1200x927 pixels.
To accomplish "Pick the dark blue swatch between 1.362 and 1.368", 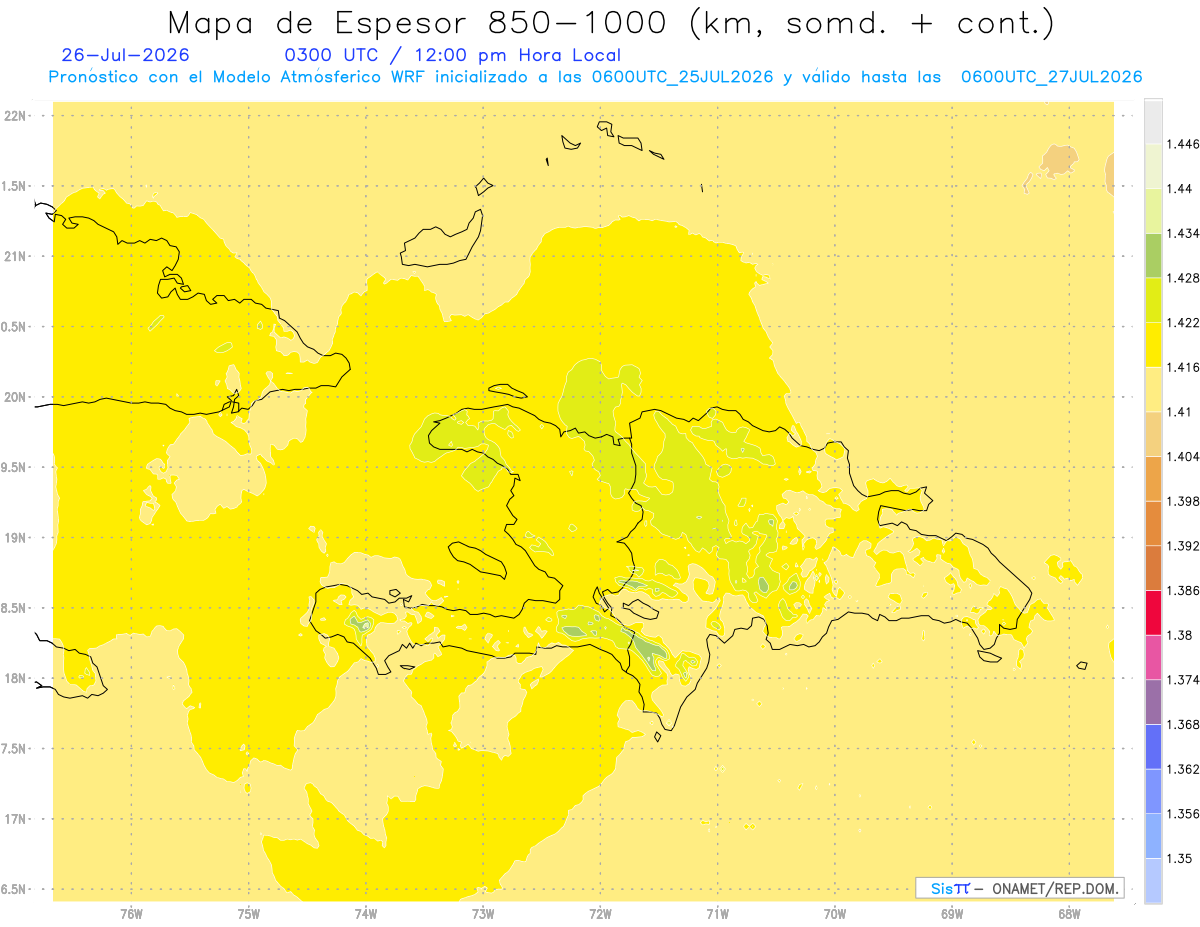I will click(1153, 747).
